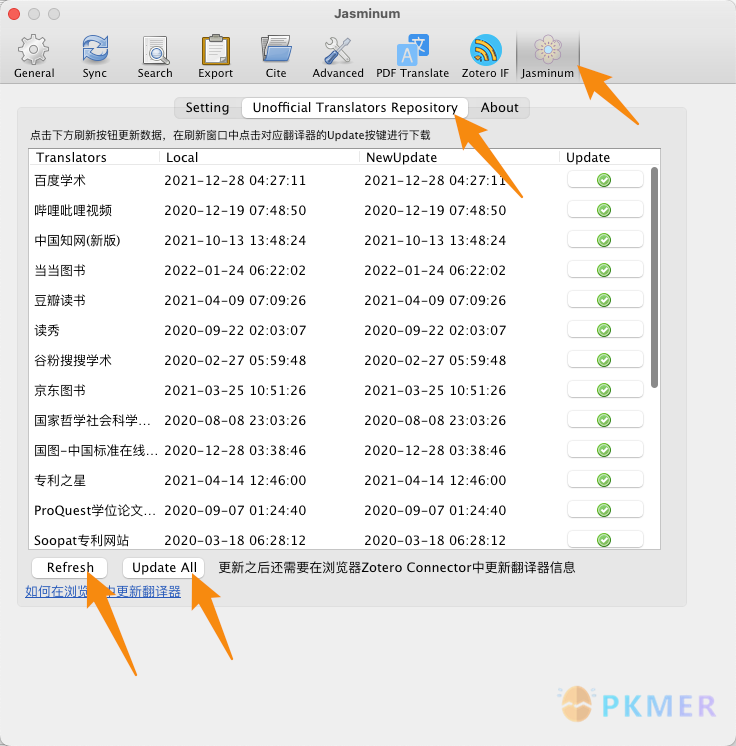
Task: Open the Zotero IF preferences pane
Action: coord(485,56)
